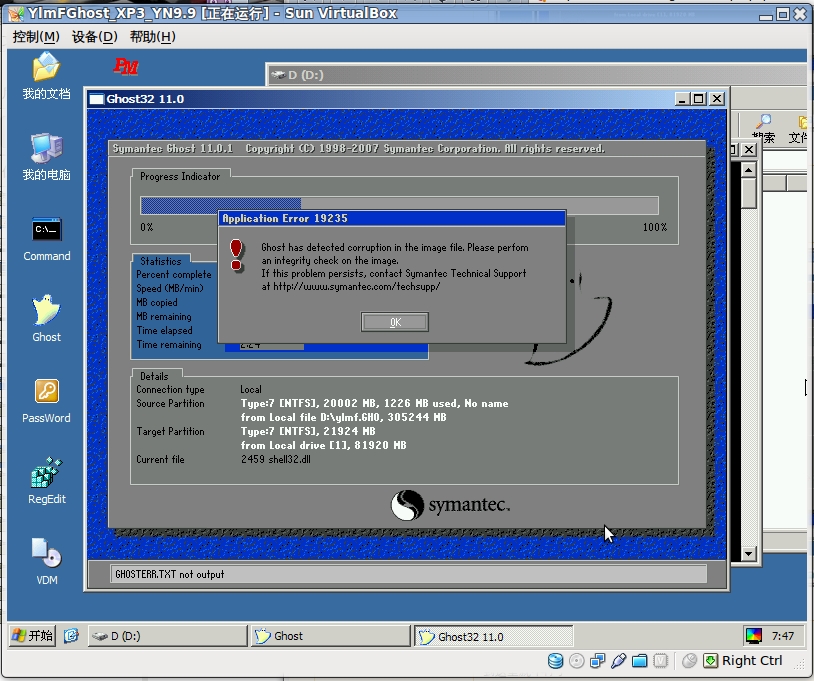Viewport: 814px width, 681px height.
Task: Open the 帮助(H) menu
Action: pos(153,37)
